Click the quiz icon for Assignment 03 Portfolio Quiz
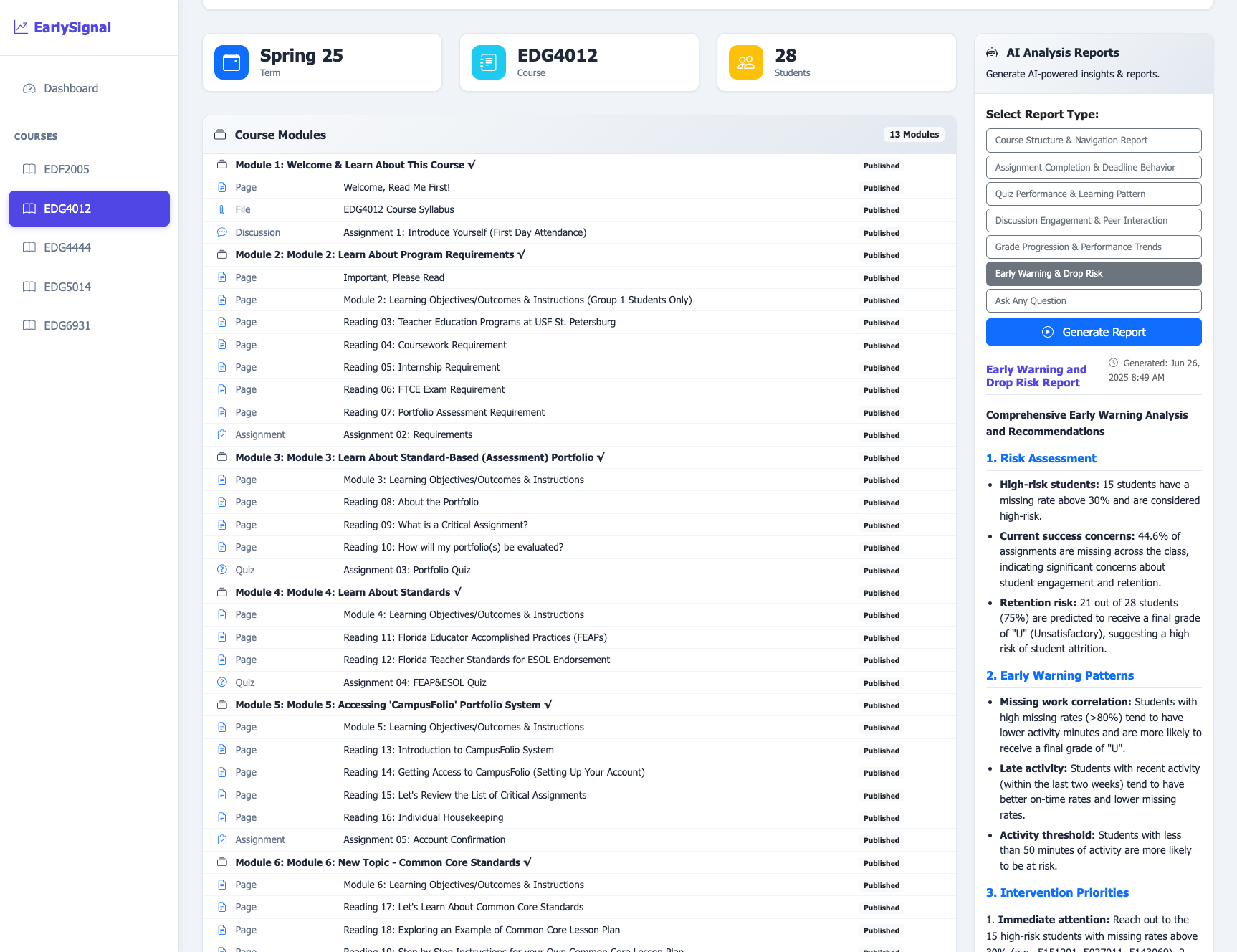1237x952 pixels. pyautogui.click(x=221, y=570)
